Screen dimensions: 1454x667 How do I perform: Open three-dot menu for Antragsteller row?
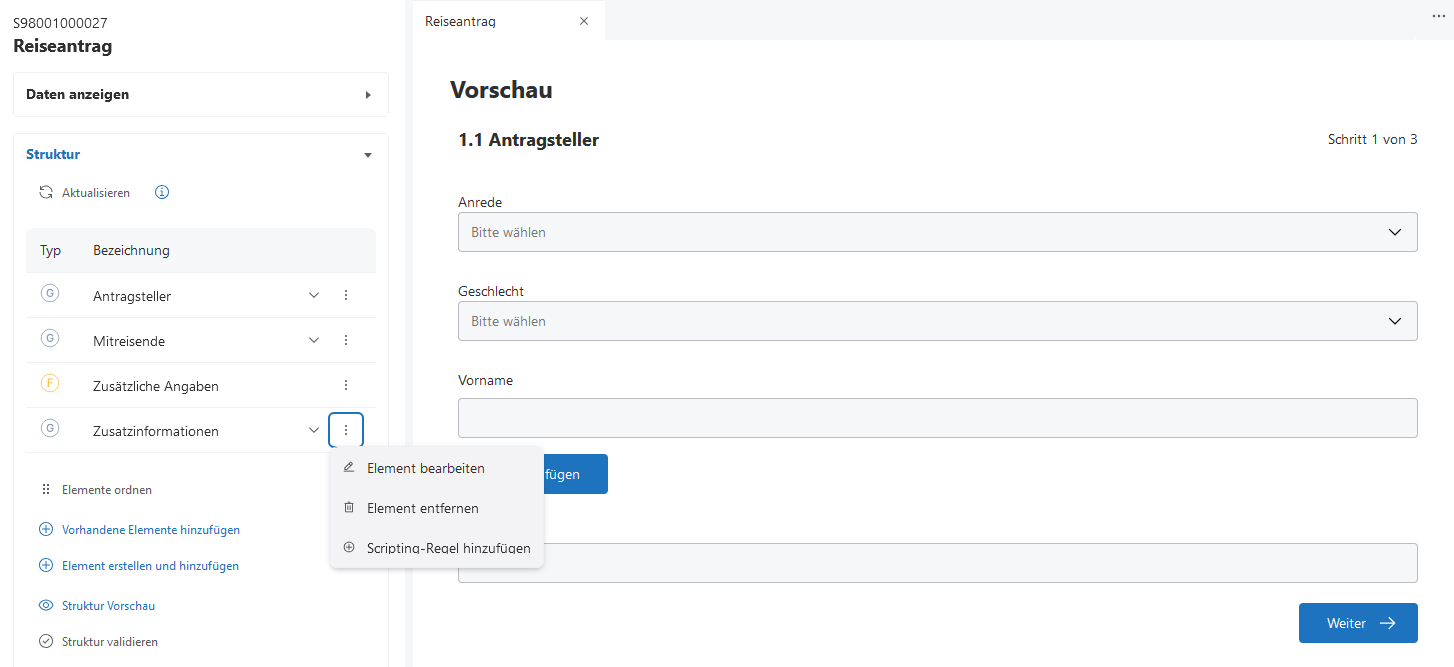[346, 295]
